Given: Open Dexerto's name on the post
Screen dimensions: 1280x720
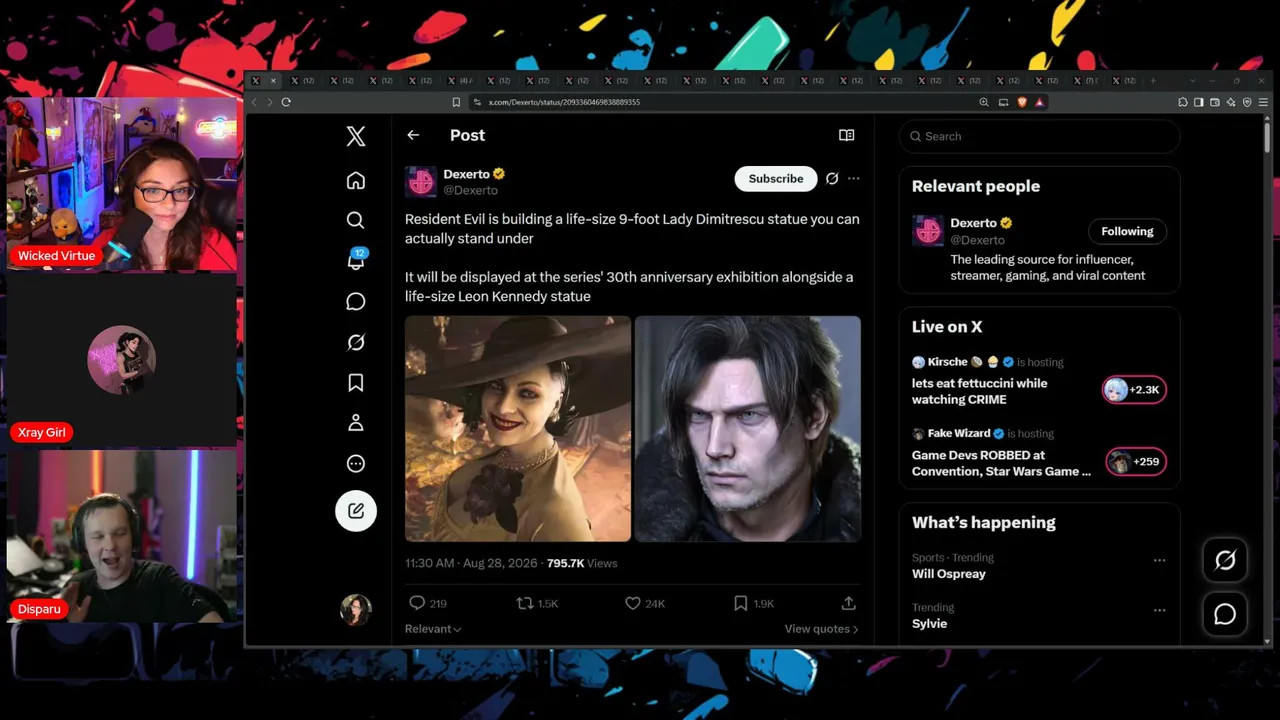Looking at the screenshot, I should tap(466, 174).
